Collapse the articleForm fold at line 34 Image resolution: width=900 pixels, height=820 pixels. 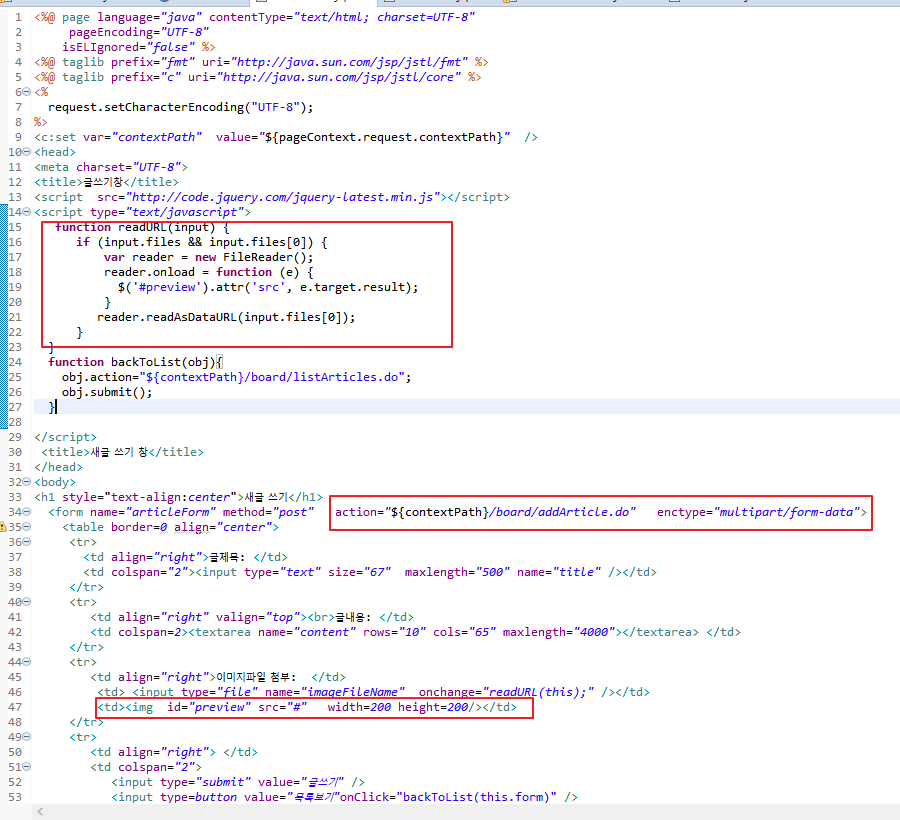click(26, 512)
